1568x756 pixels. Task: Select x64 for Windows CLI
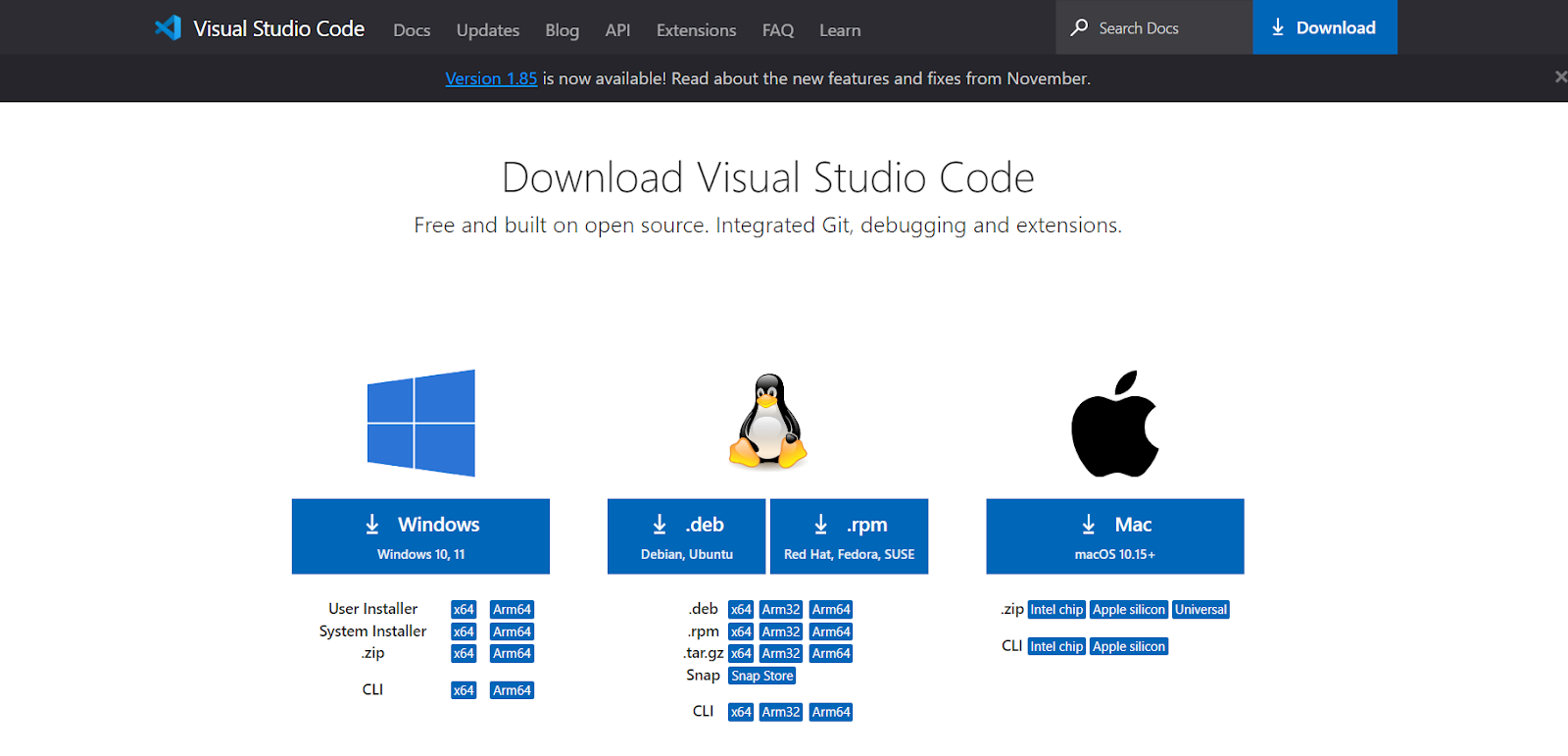pyautogui.click(x=464, y=691)
